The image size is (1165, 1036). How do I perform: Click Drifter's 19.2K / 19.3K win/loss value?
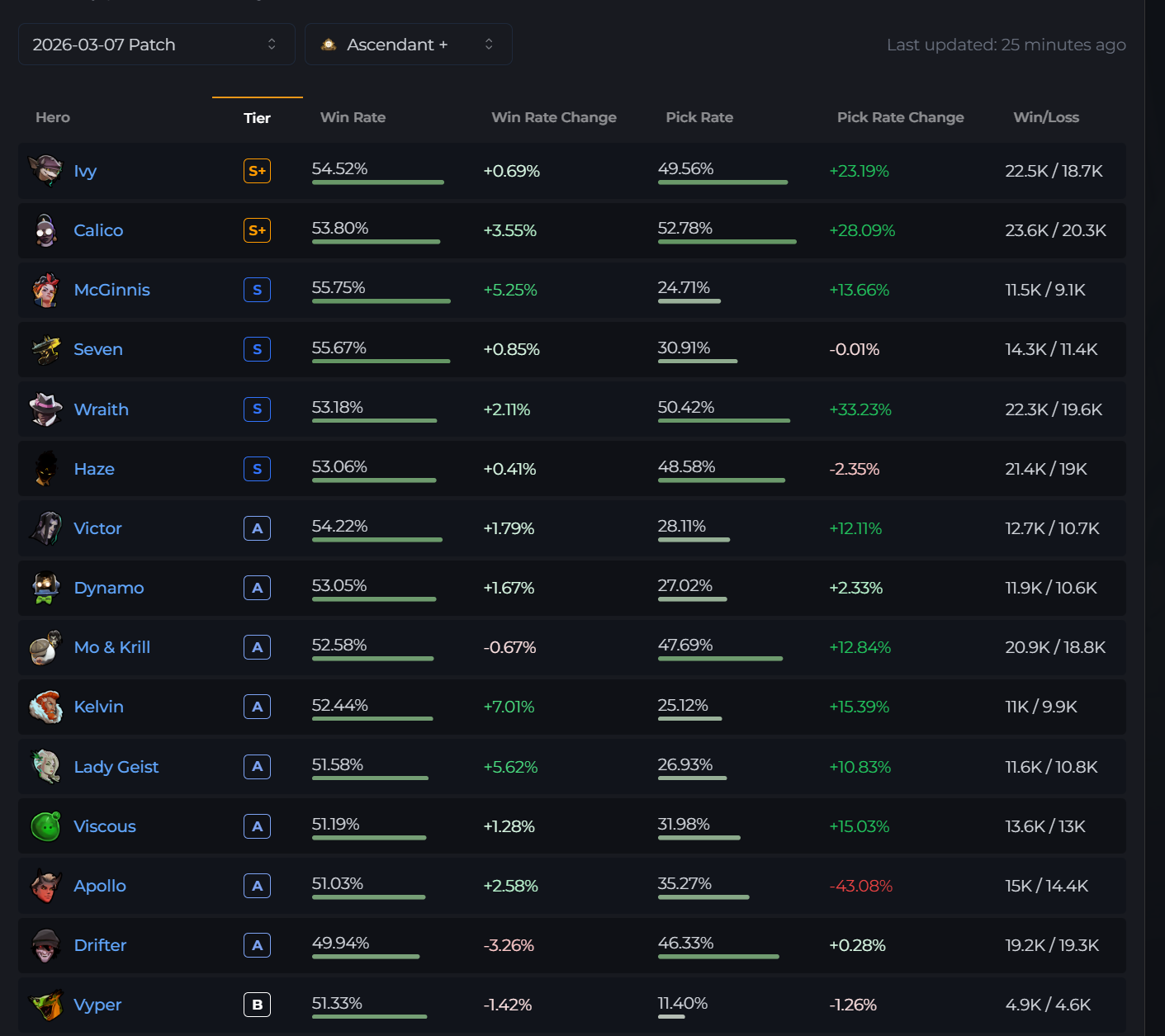tap(1052, 945)
